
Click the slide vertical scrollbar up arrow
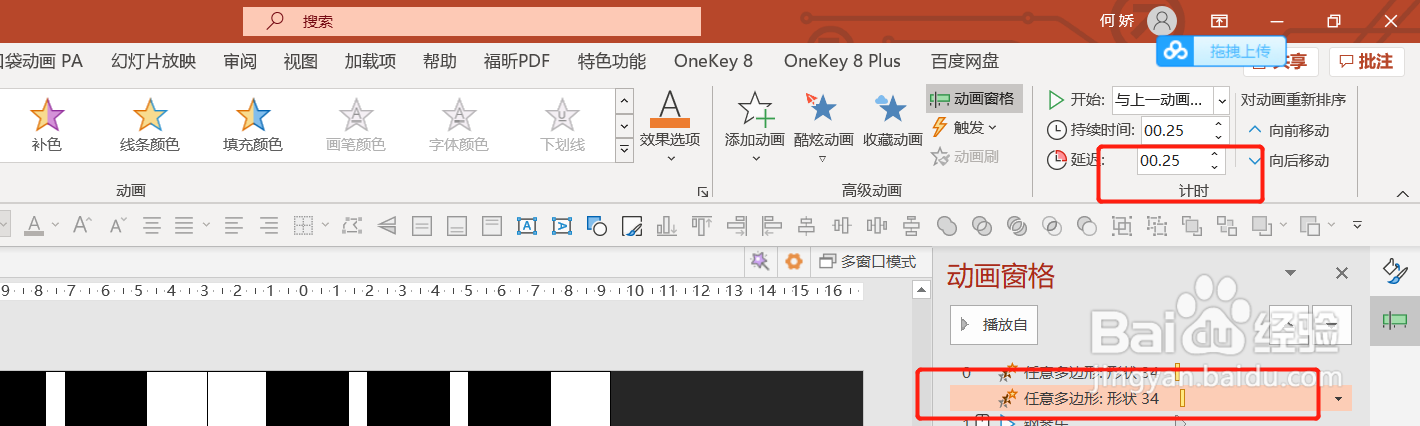click(921, 291)
